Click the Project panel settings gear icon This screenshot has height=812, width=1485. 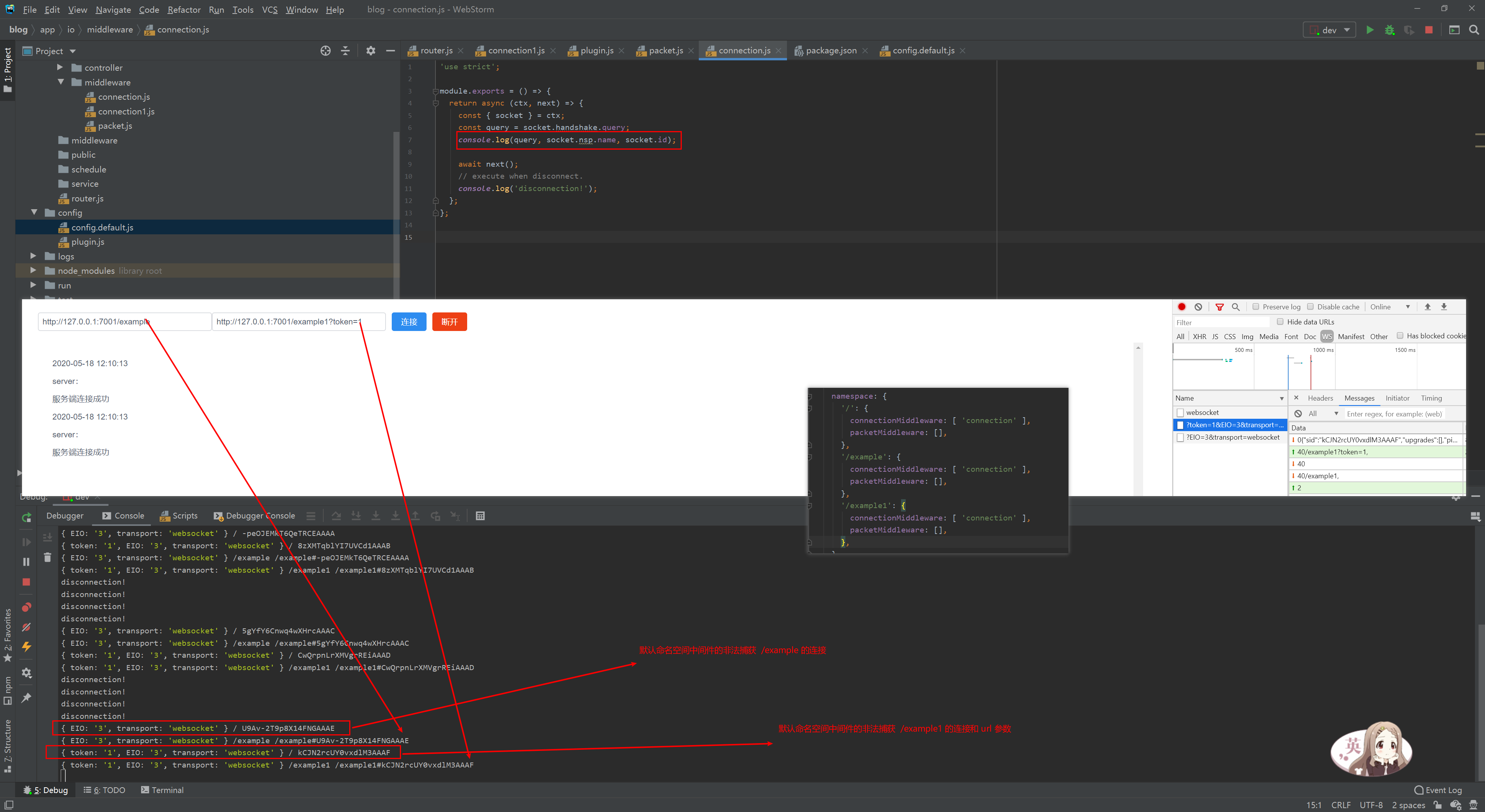point(371,51)
